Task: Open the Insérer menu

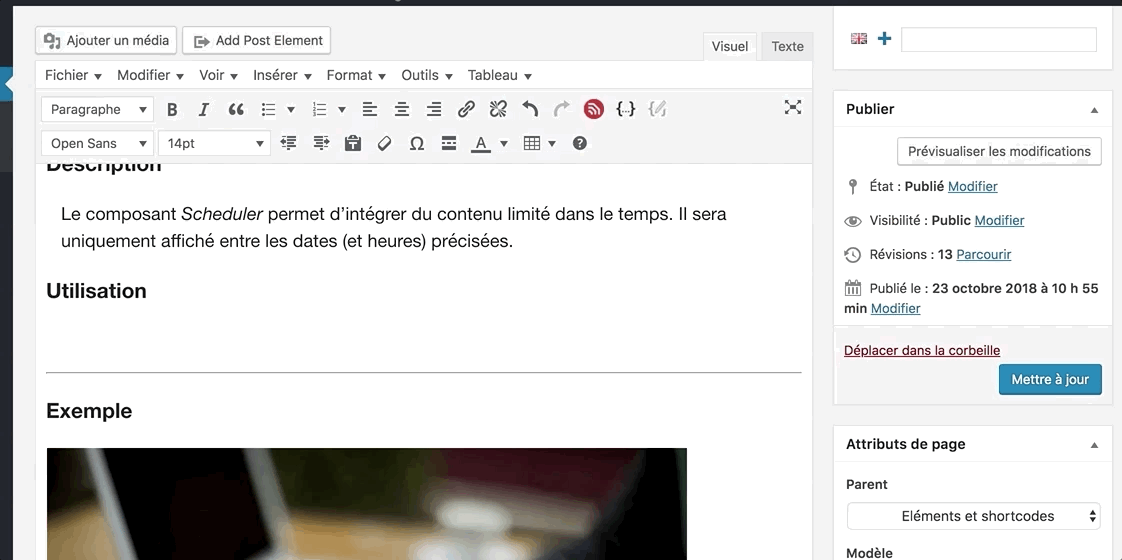Action: (282, 75)
